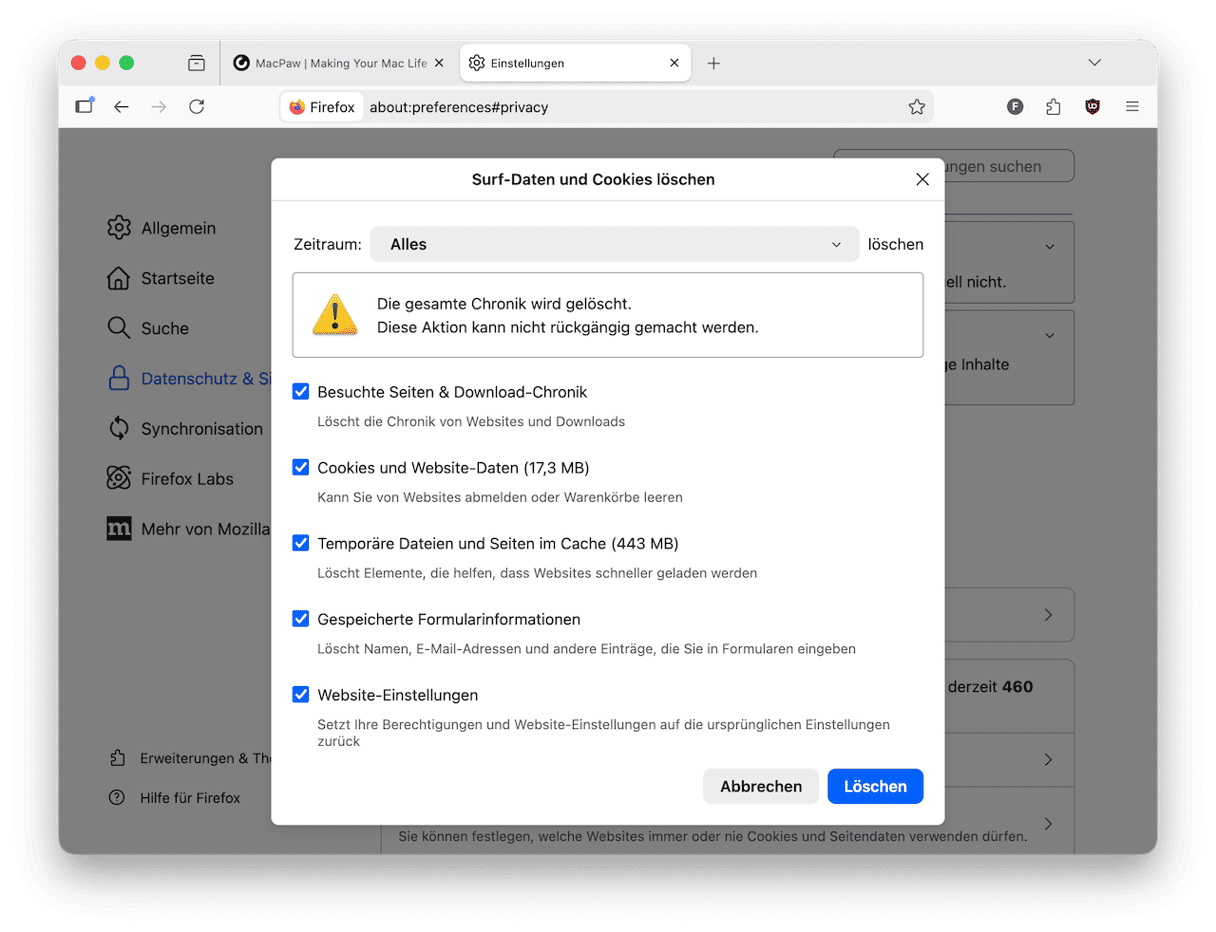
Task: Click the Firefox account avatar icon
Action: click(x=1015, y=107)
